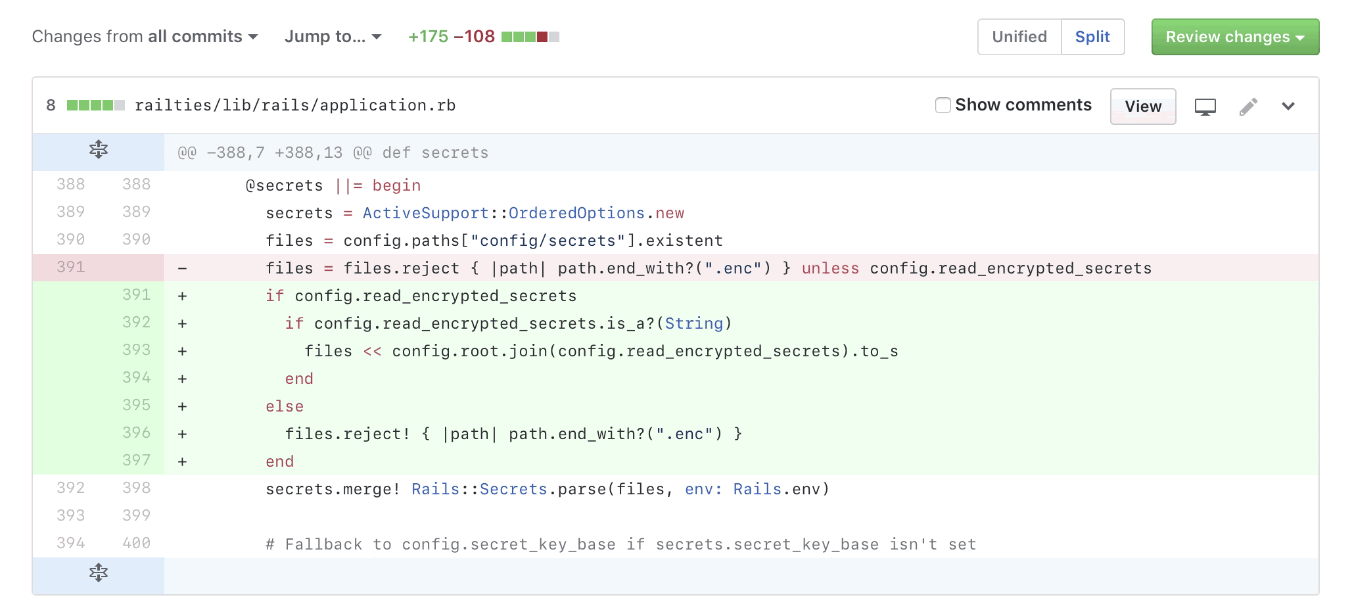Click the display rich diff monitor icon
This screenshot has width=1354, height=610.
tap(1205, 107)
